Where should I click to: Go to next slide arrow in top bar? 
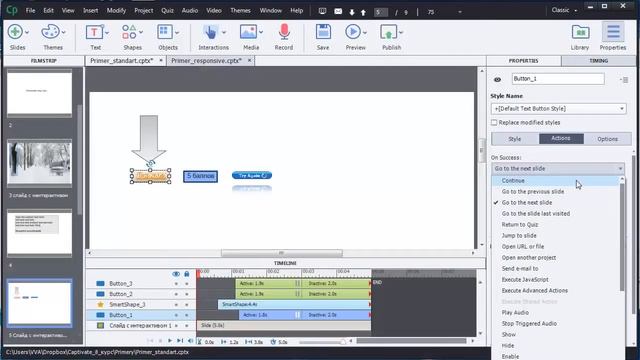click(352, 12)
